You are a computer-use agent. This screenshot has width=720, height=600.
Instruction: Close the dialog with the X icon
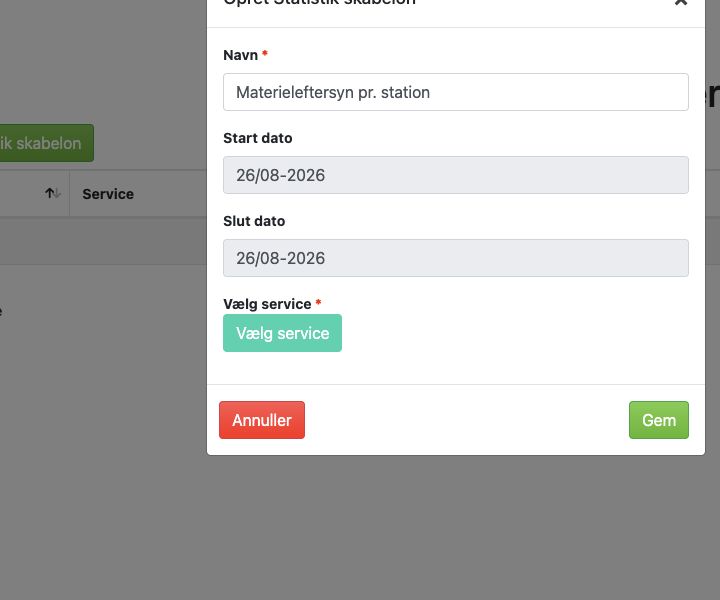(x=681, y=2)
